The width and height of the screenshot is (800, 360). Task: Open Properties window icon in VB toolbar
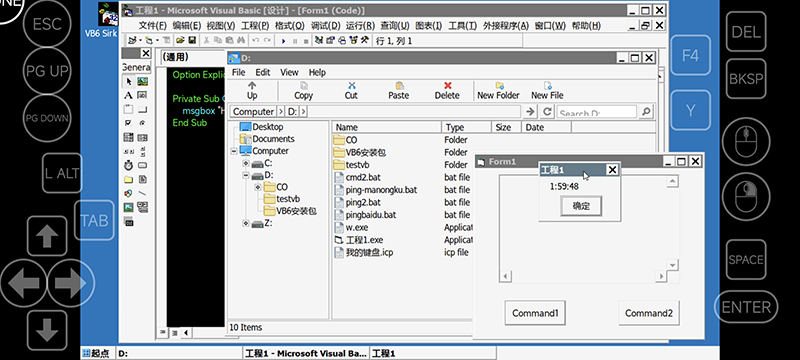[330, 41]
